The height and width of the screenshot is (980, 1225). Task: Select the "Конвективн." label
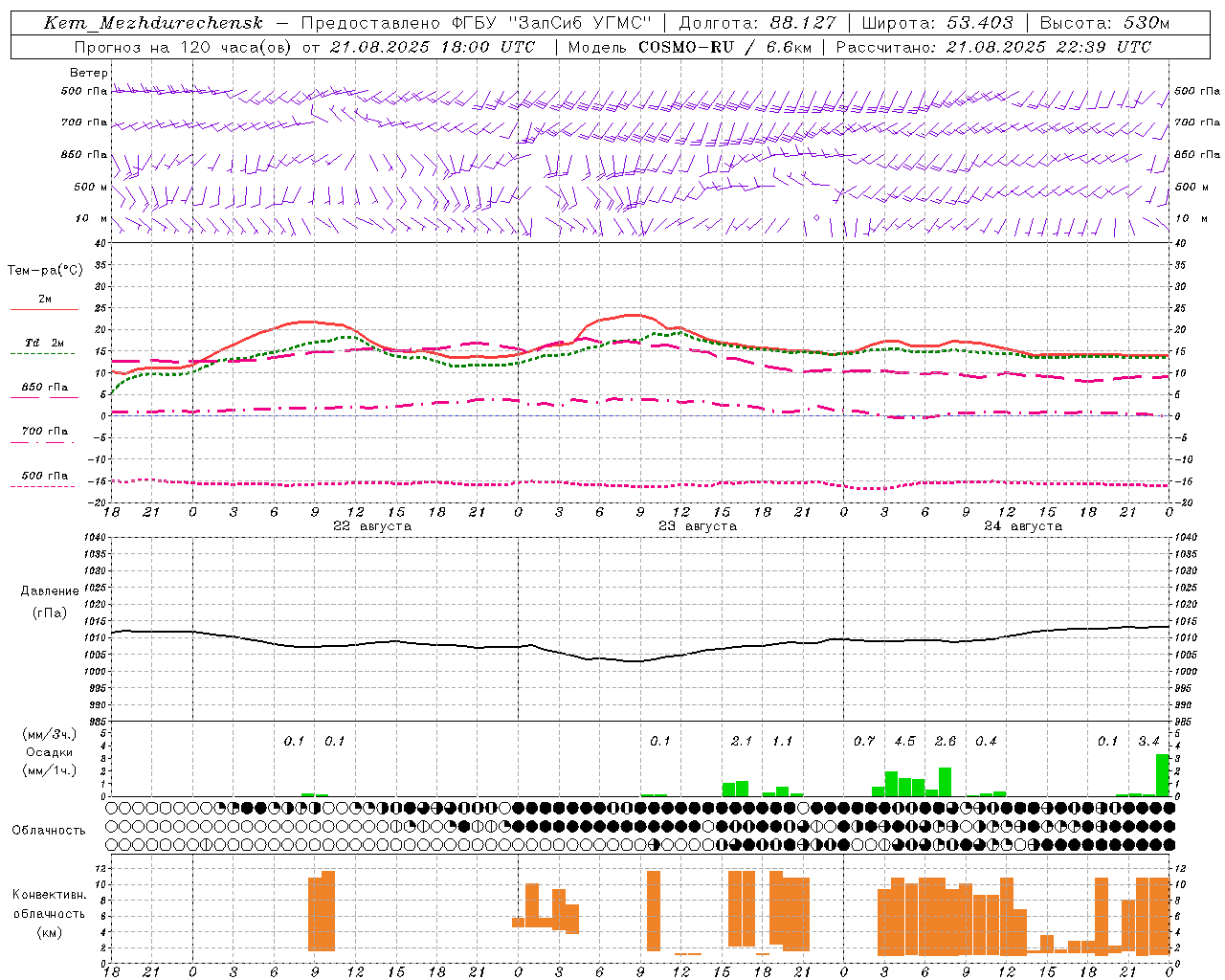[49, 894]
